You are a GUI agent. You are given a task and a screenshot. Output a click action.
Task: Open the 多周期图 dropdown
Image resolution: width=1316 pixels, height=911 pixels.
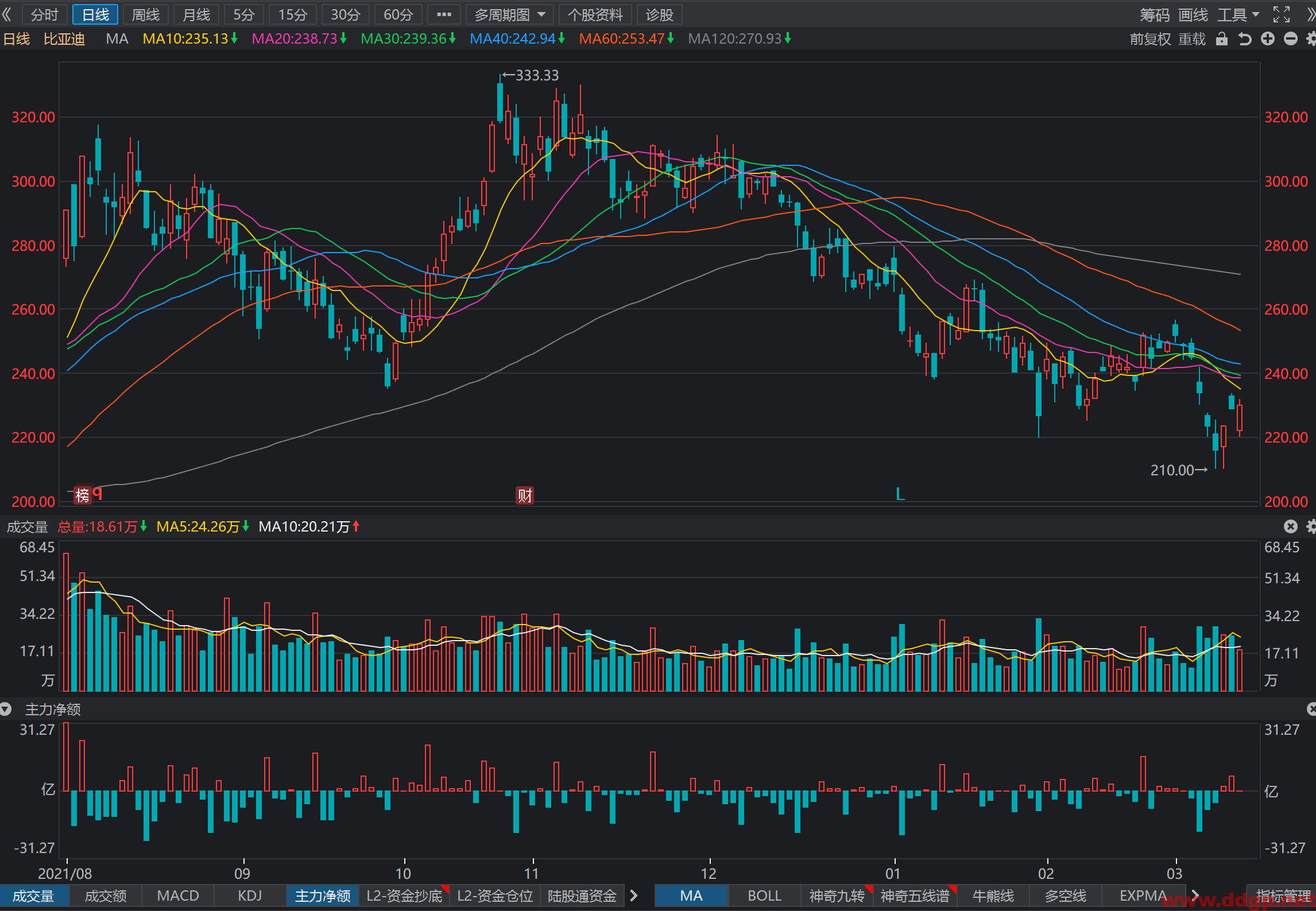pos(510,15)
